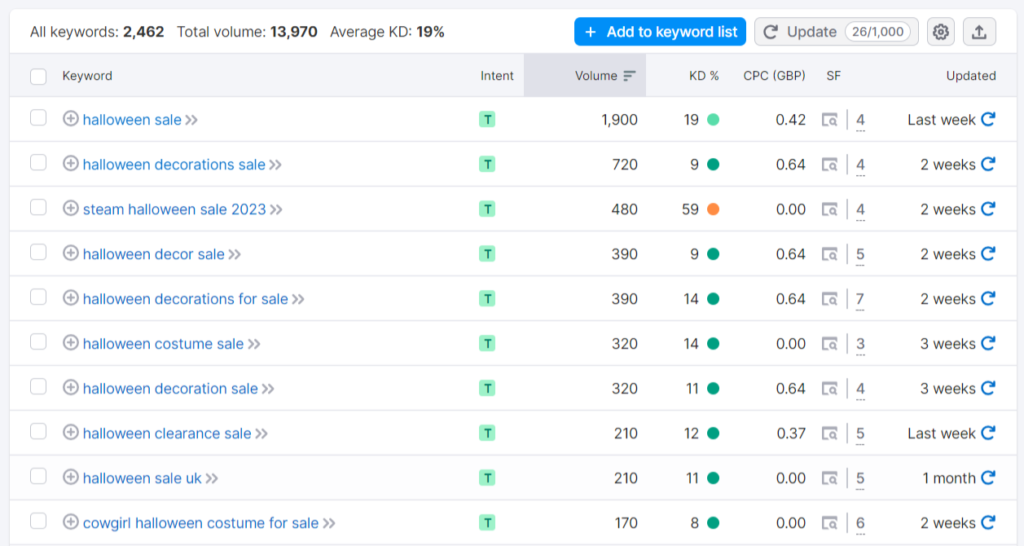Tick checkbox for 'halloween decorations for sale'
This screenshot has height=546, width=1024.
39,297
